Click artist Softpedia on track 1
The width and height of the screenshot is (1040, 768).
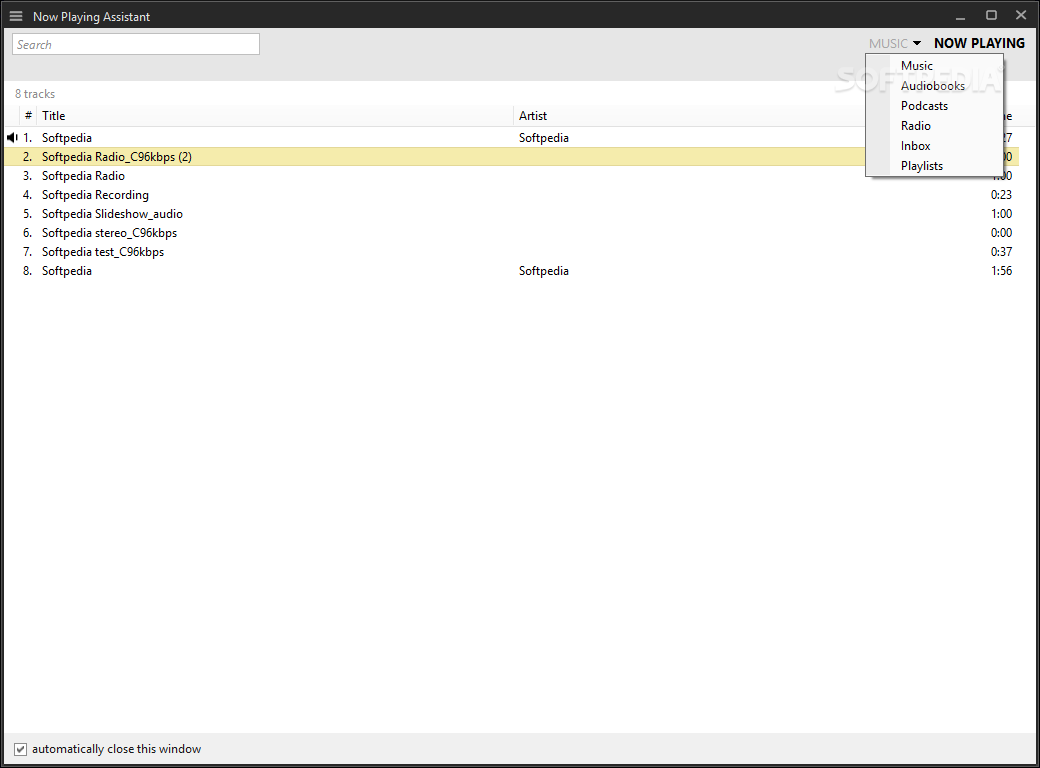[543, 138]
